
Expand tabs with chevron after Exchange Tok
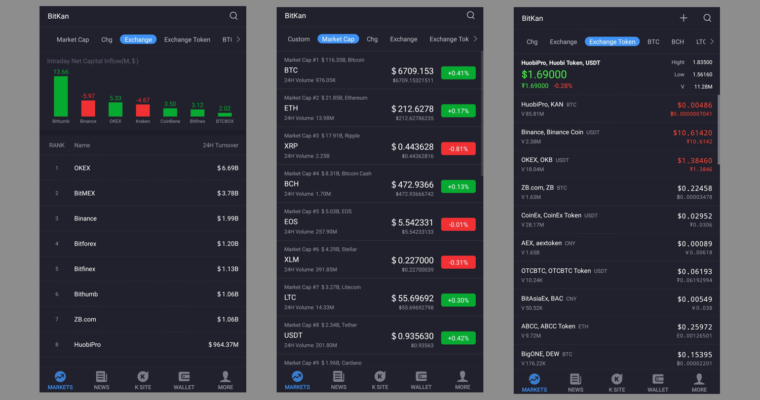(475, 39)
